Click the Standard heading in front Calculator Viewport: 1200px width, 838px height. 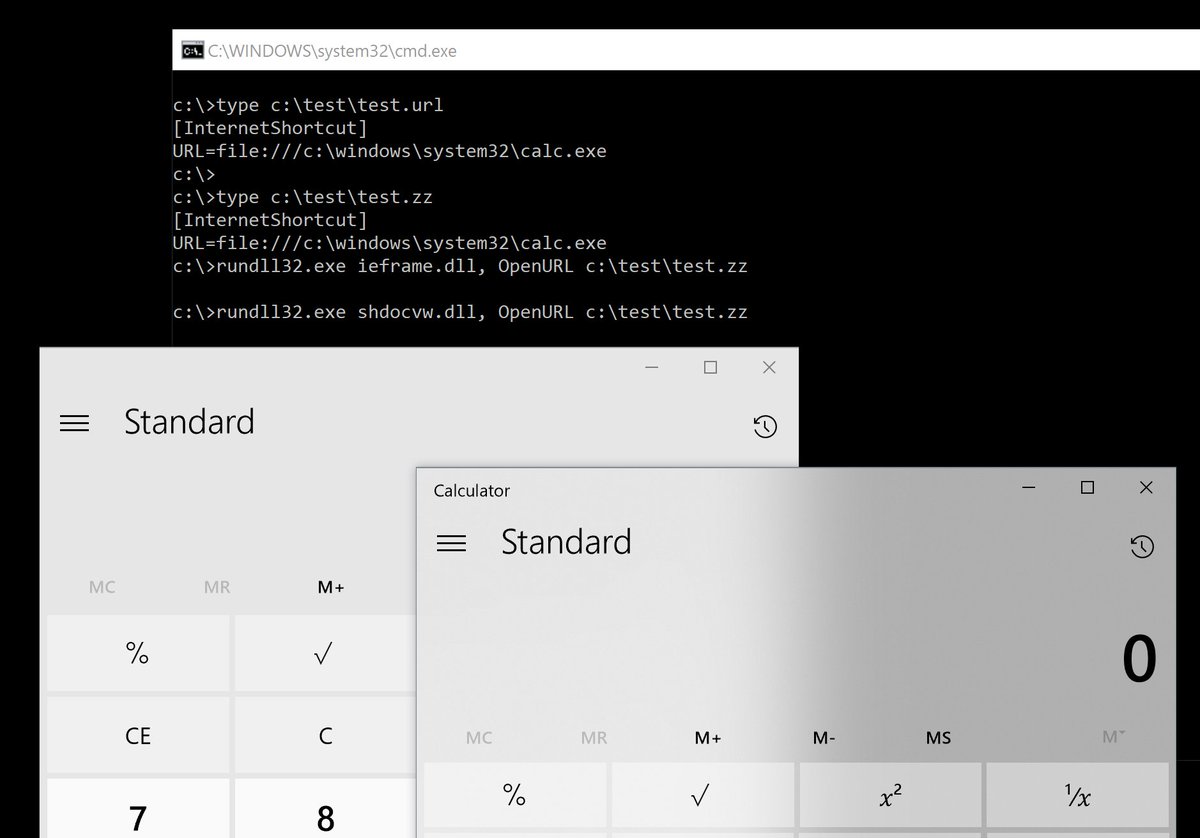566,542
